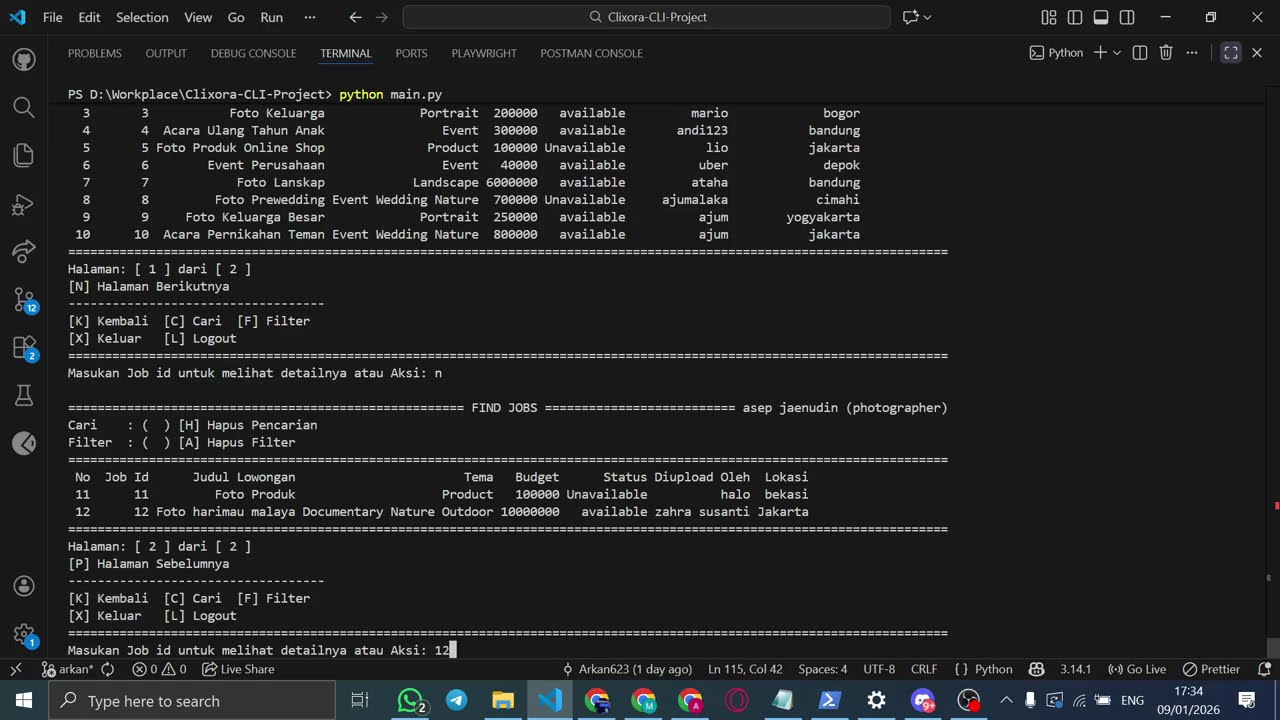The image size is (1280, 720).
Task: Open the notifications bell in status bar
Action: click(1263, 669)
